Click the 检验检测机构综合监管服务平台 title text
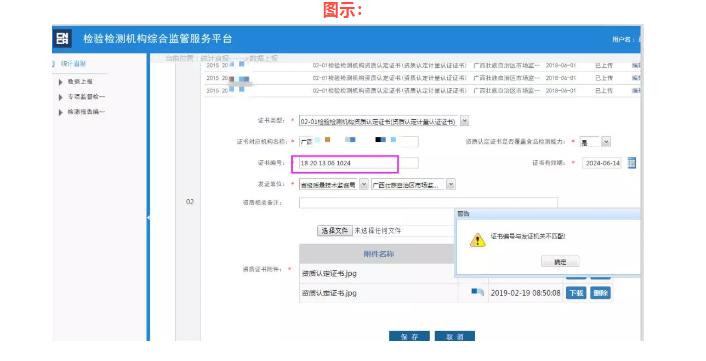Screen dimensions: 706x361 coord(158,39)
